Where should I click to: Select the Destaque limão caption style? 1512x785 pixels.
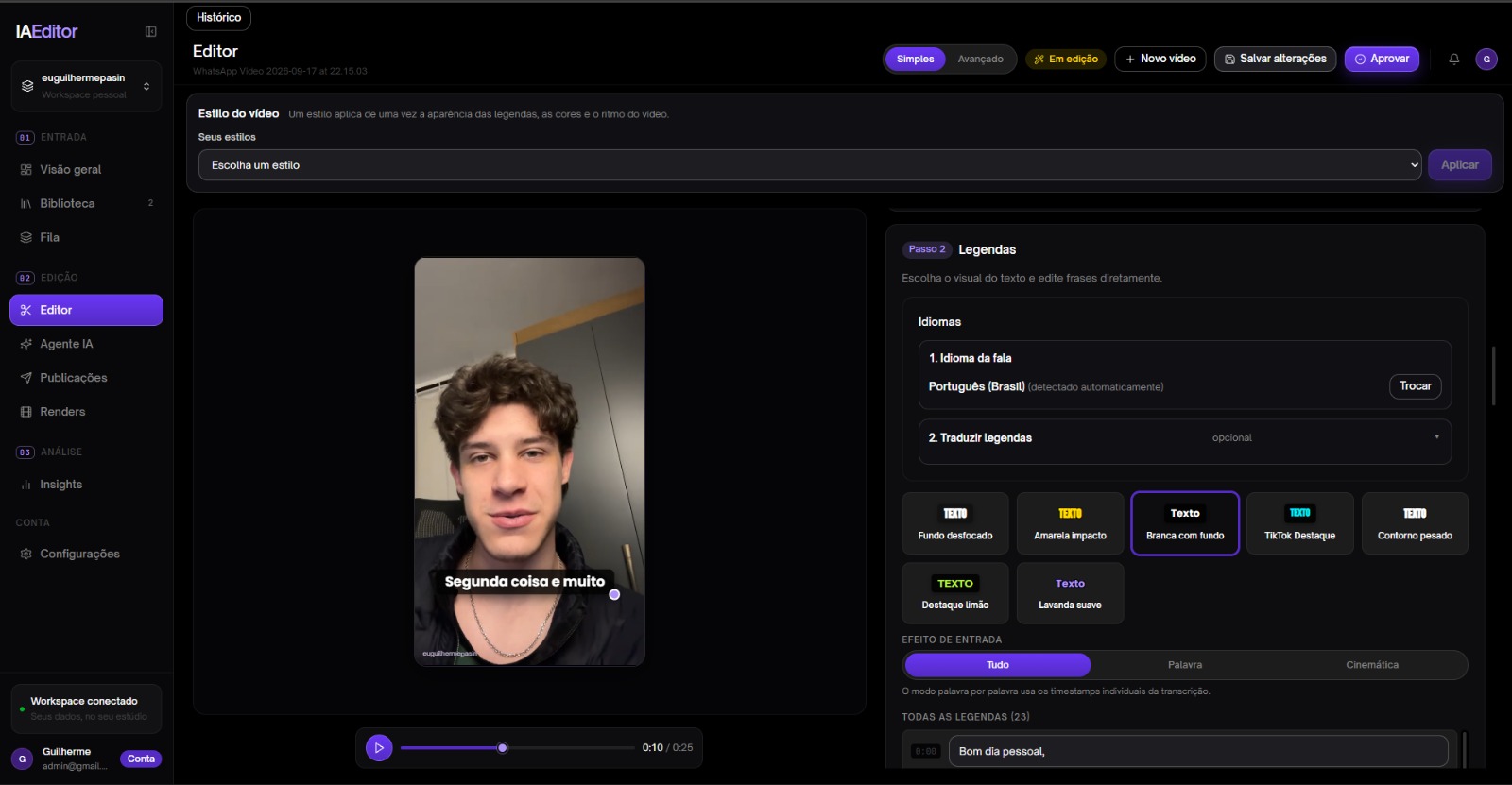click(x=955, y=593)
